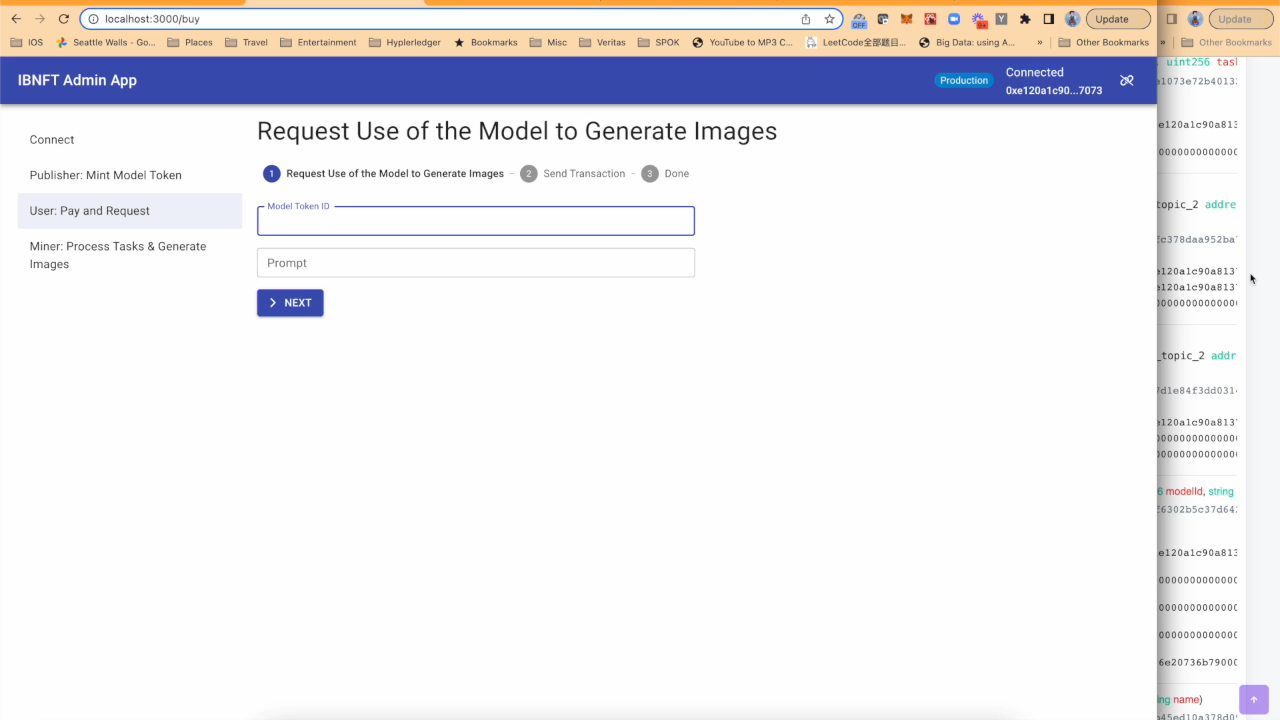Open the MetaMask fox extension
This screenshot has height=720, width=1280.
pyautogui.click(x=906, y=19)
